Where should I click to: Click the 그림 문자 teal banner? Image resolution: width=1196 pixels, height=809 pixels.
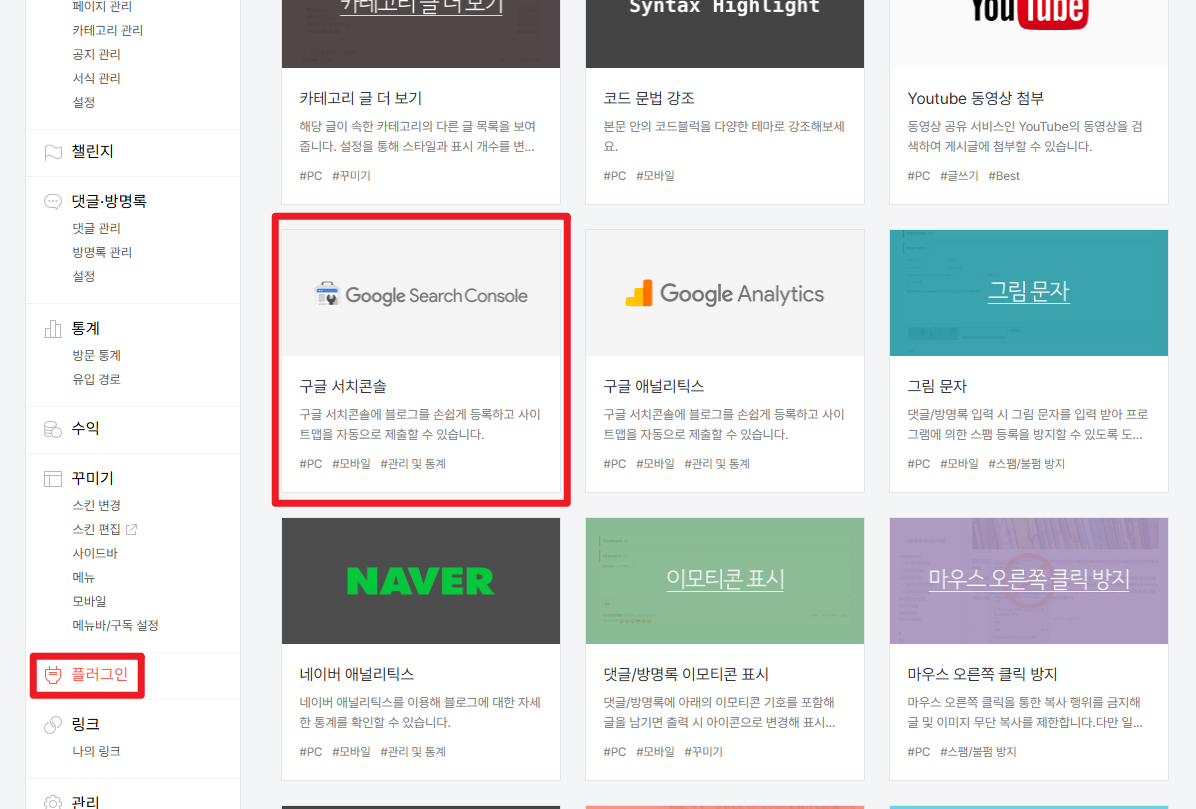point(1028,293)
